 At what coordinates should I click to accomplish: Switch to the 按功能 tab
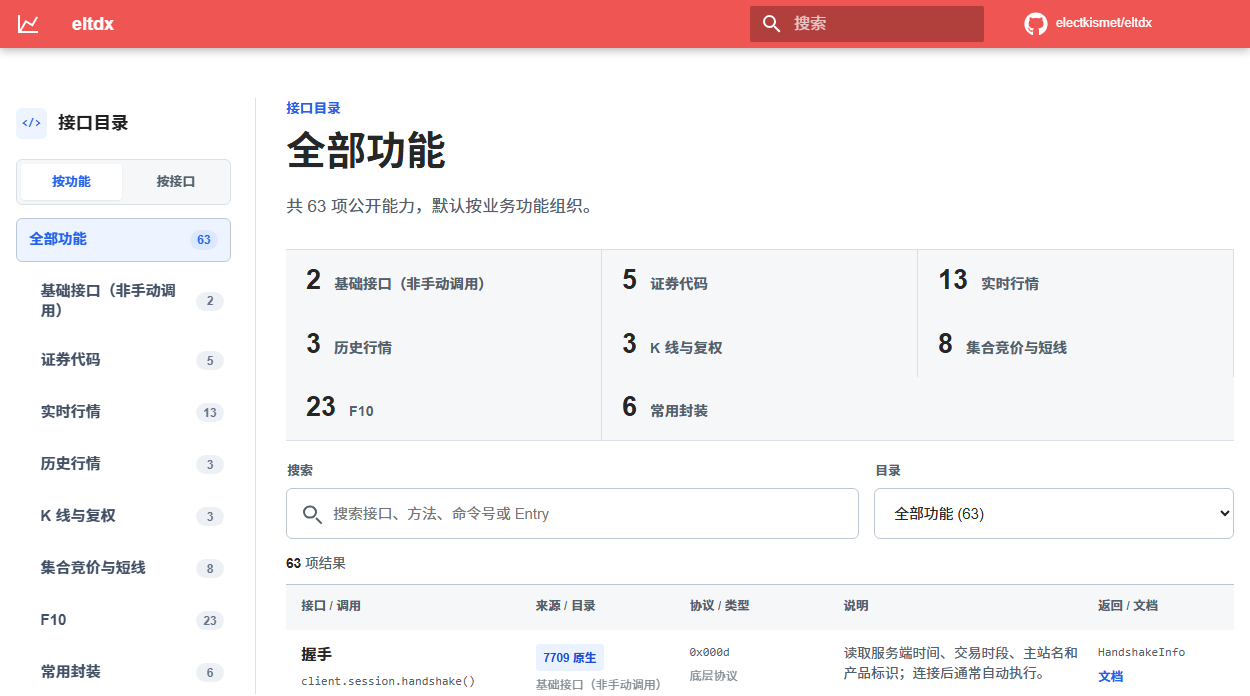click(x=72, y=182)
